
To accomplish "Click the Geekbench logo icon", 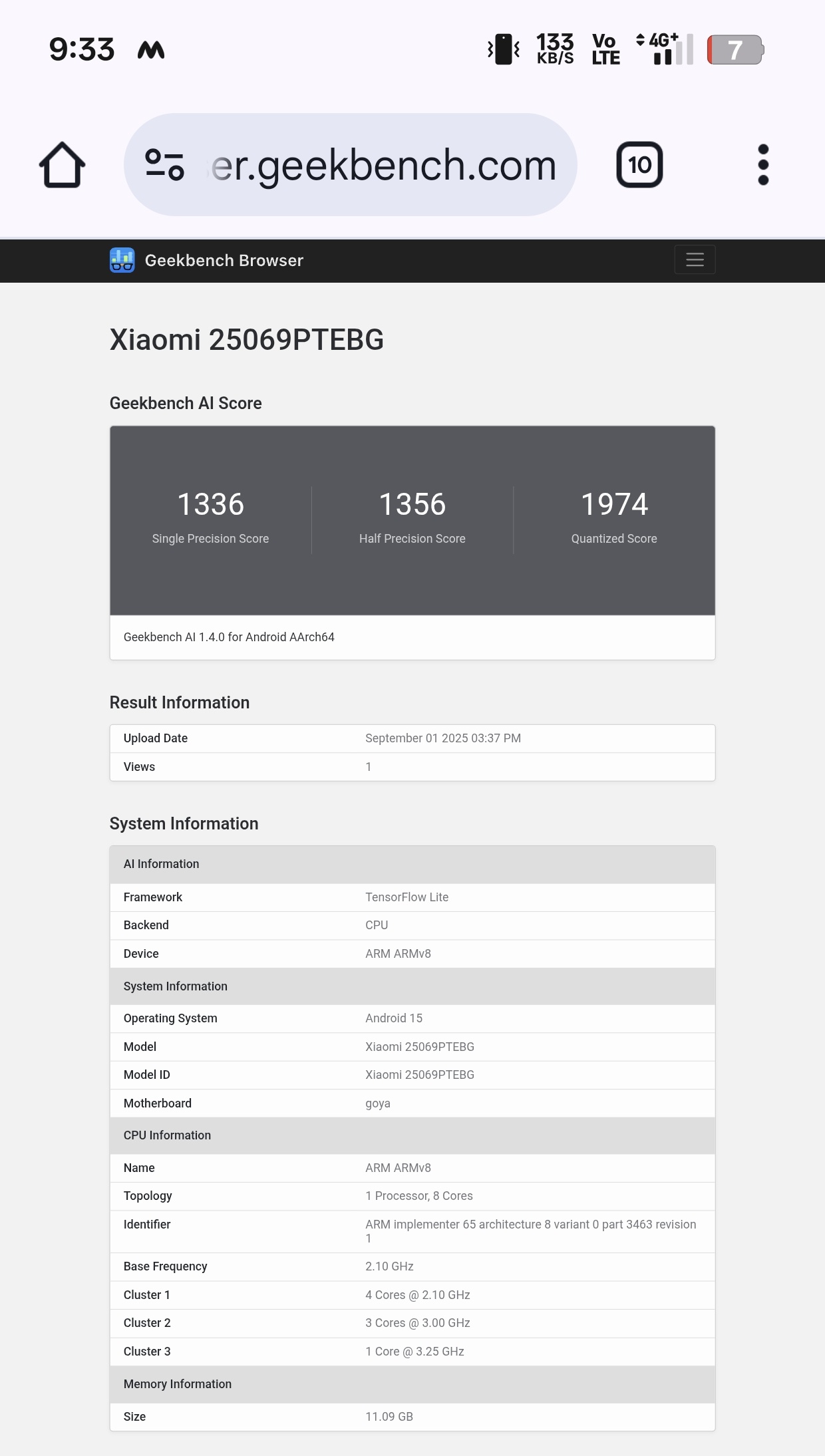I will (x=122, y=260).
